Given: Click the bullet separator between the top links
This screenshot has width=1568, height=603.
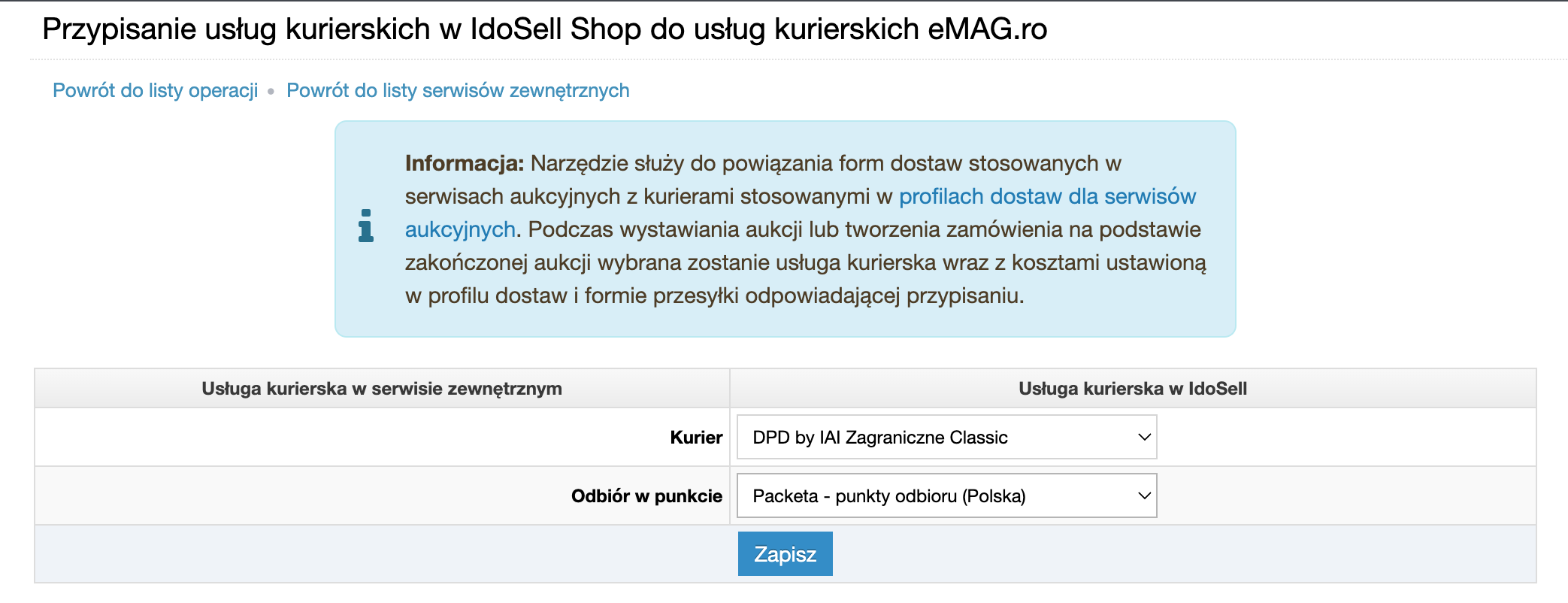Looking at the screenshot, I should click(x=271, y=92).
